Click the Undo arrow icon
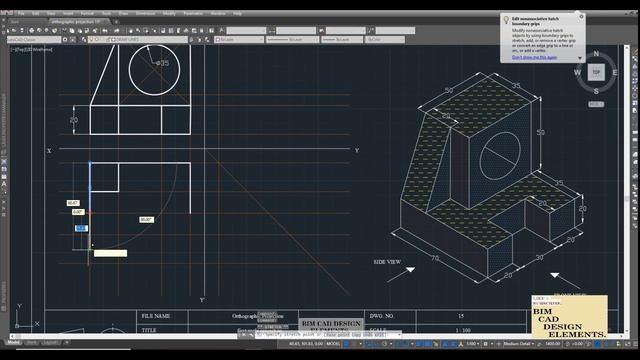Image resolution: width=640 pixels, height=360 pixels. [x=105, y=31]
